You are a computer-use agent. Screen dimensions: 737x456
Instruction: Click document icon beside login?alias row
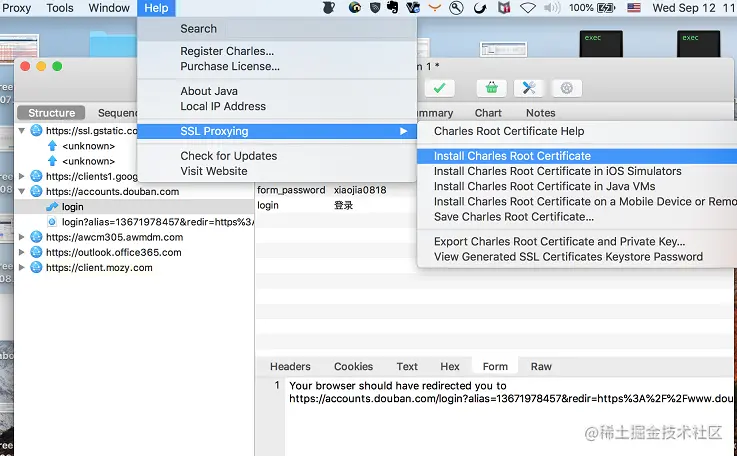(x=52, y=221)
